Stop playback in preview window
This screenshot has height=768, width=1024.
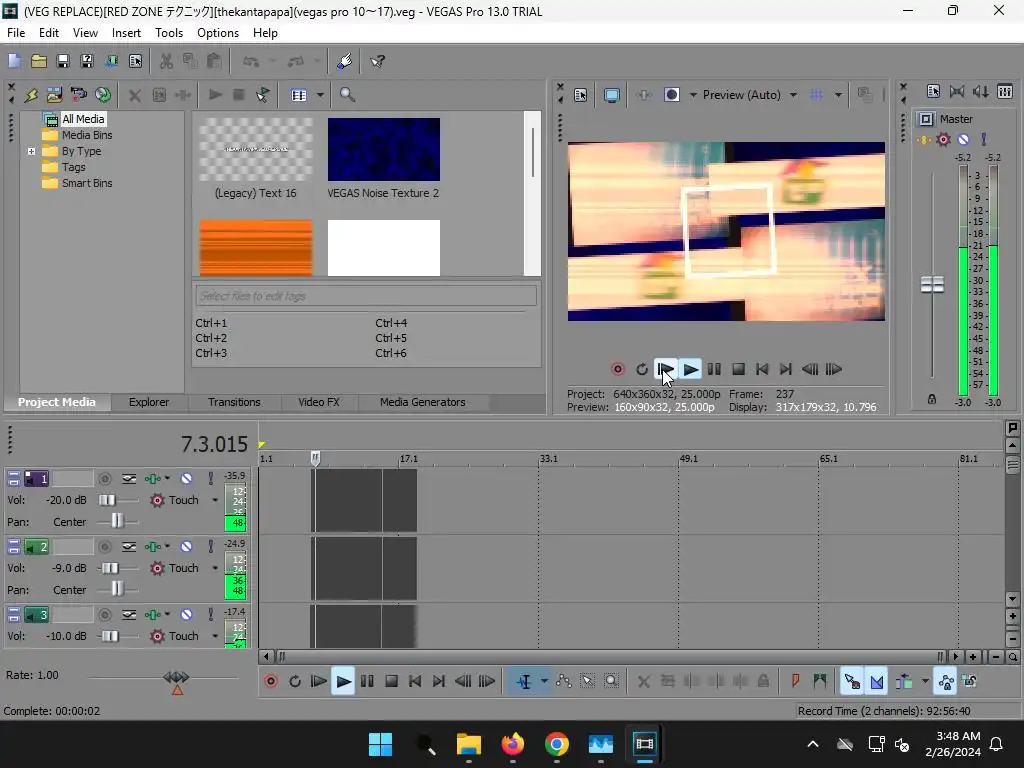click(x=739, y=369)
